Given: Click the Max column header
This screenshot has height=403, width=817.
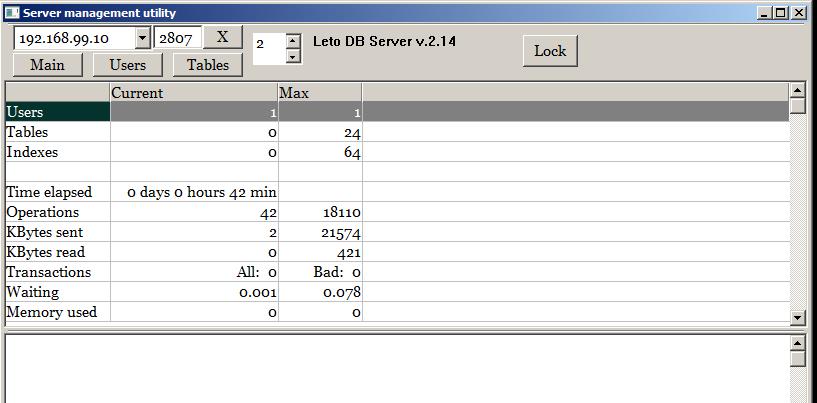Looking at the screenshot, I should point(319,92).
